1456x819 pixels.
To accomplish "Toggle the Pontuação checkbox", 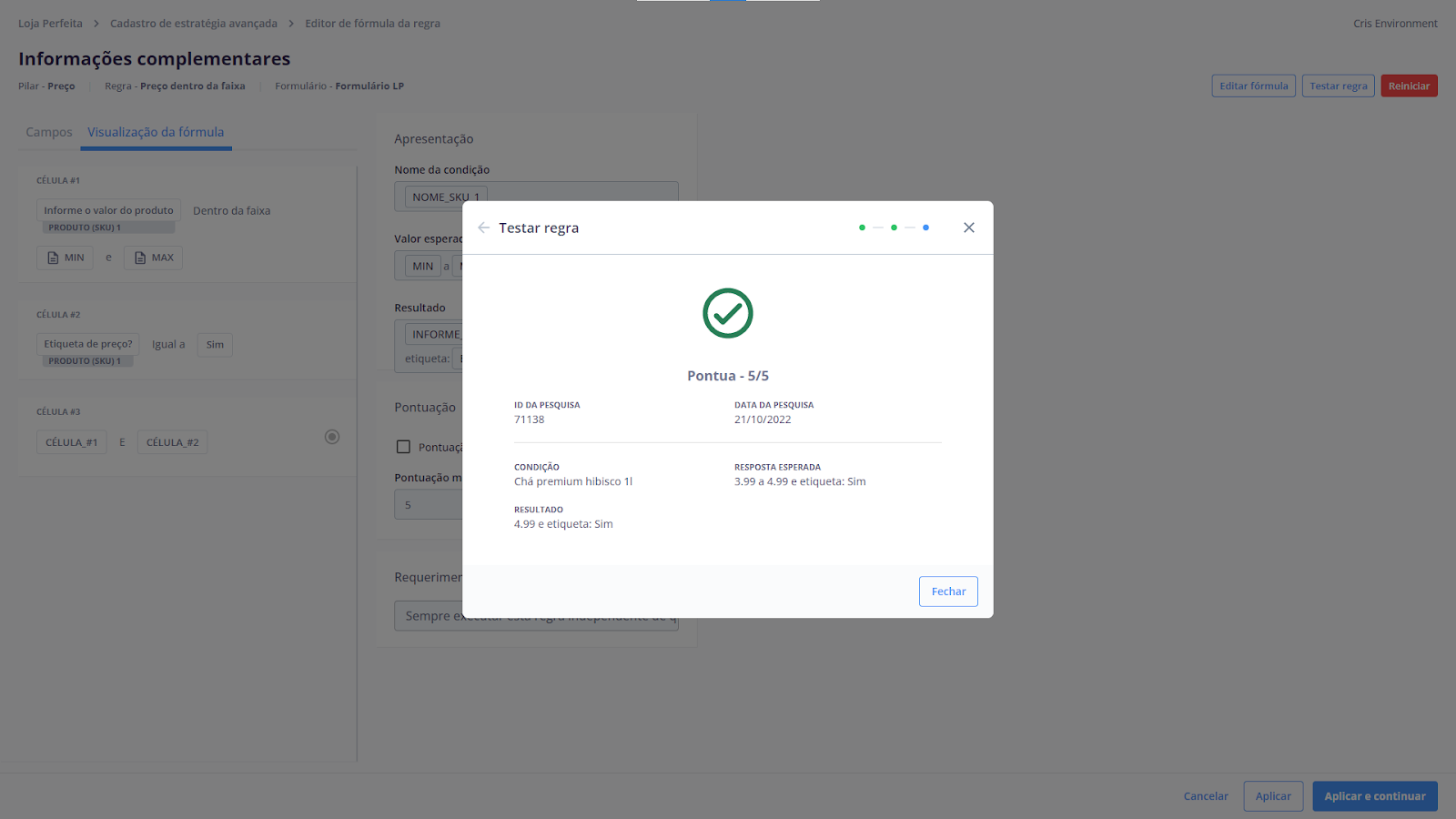I will (403, 447).
